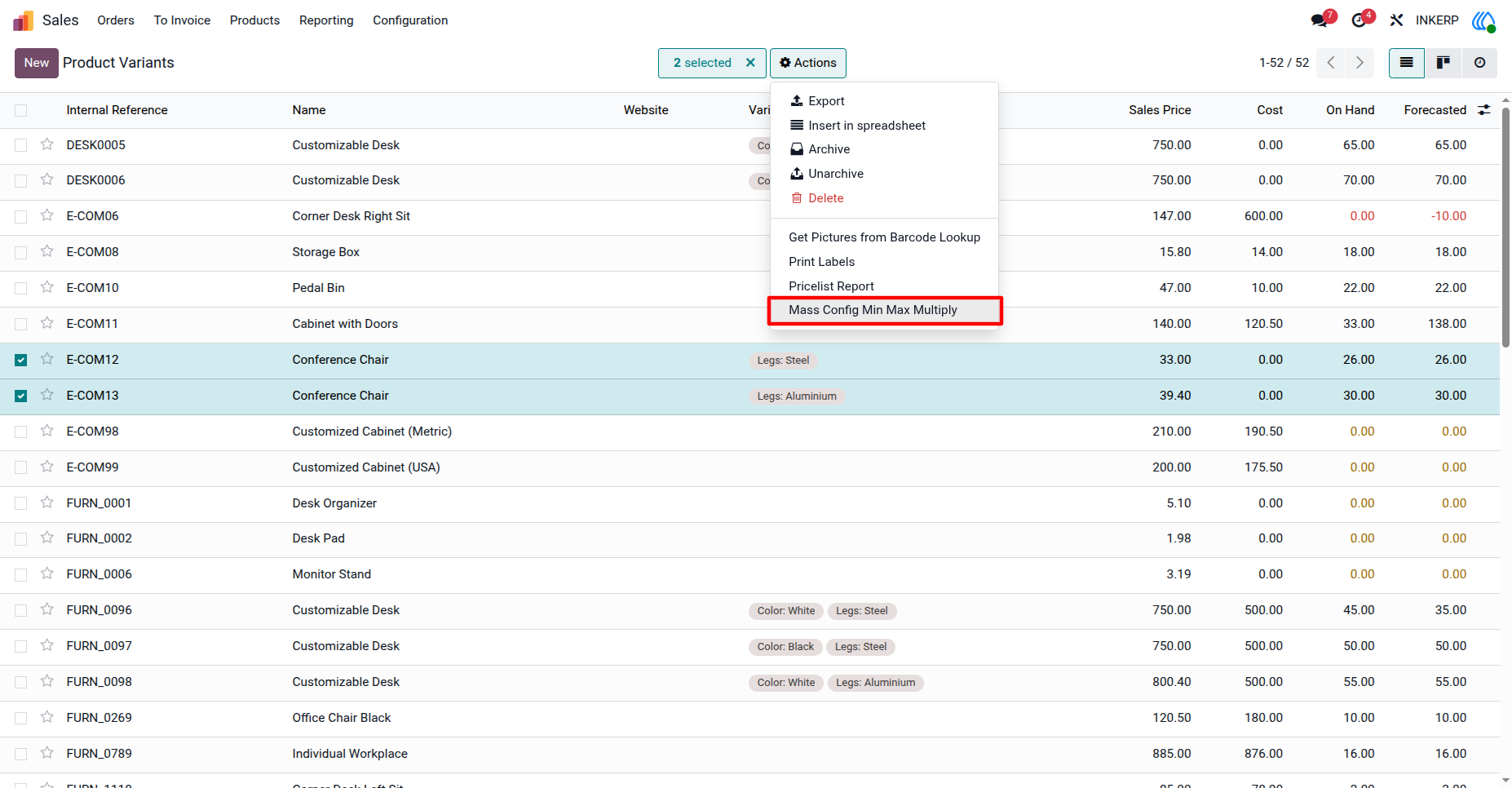Switch to kanban view
This screenshot has width=1512, height=788.
pos(1443,63)
